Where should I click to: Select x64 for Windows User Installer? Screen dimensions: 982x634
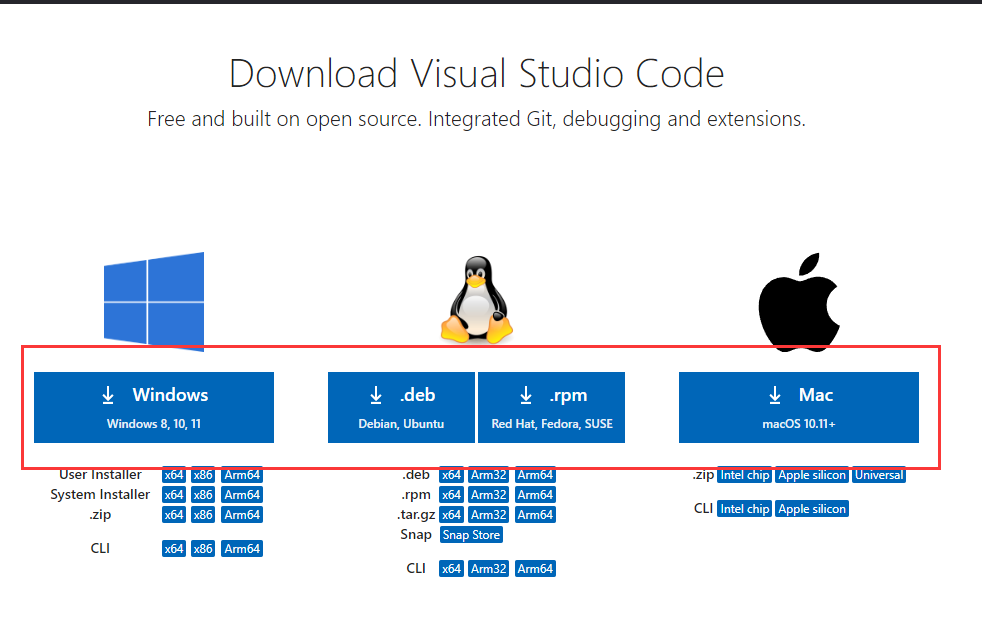click(173, 475)
